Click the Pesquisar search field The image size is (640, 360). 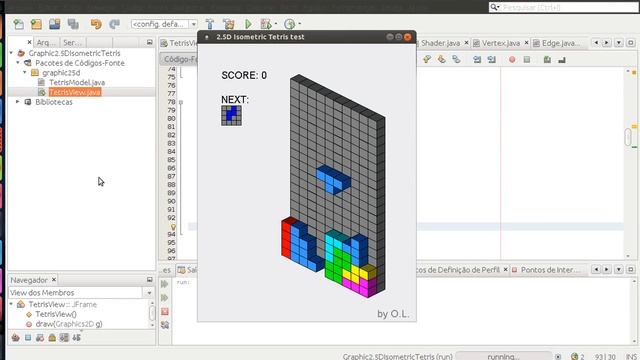tap(564, 7)
